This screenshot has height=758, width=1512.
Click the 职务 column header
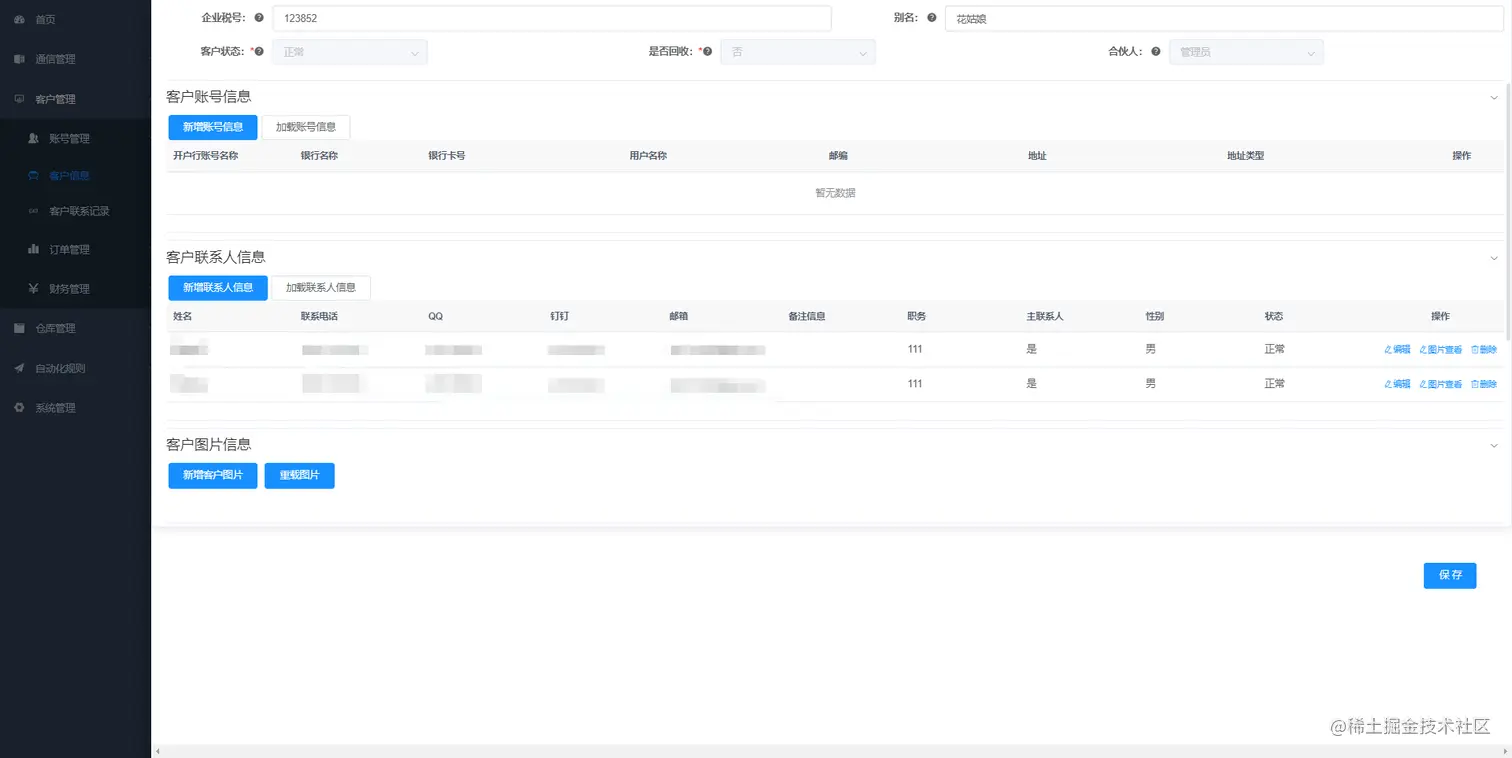pos(917,316)
